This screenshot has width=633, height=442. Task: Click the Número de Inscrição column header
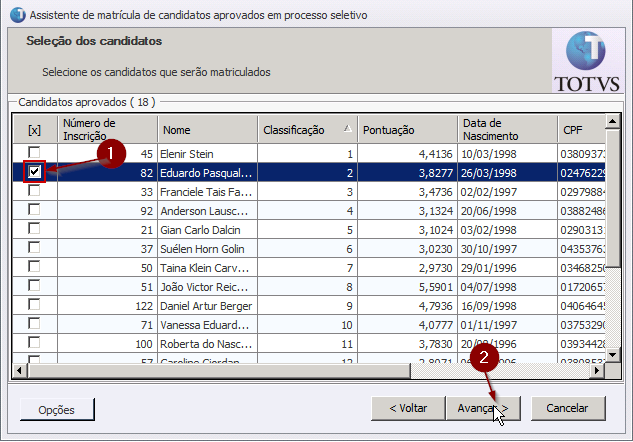click(107, 129)
